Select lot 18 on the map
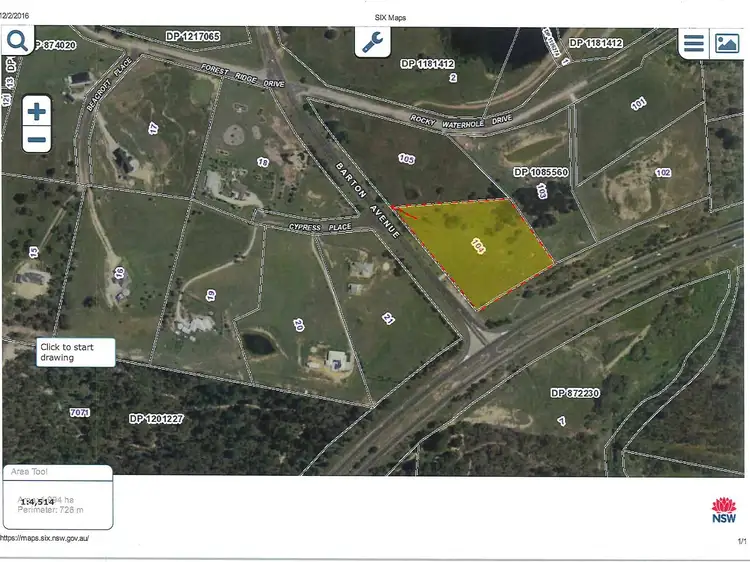The height and width of the screenshot is (562, 750). pos(263,162)
